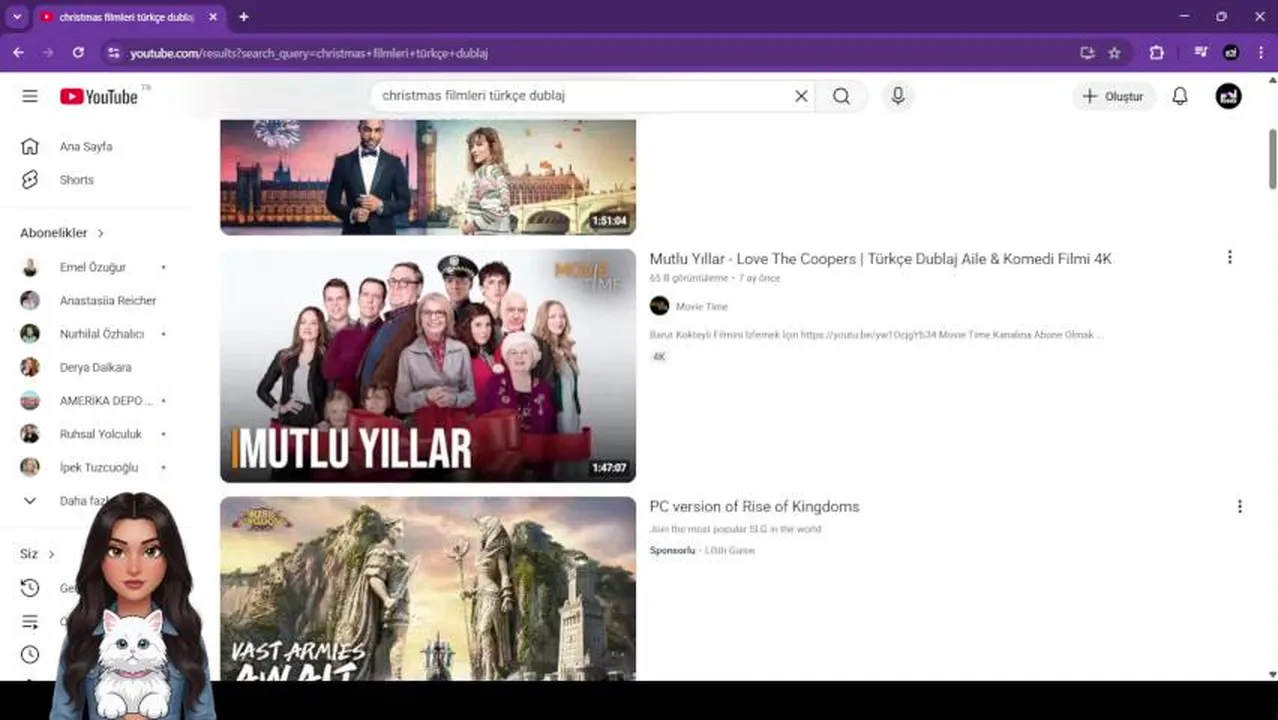Click Emel Özuğur channel avatar
The width and height of the screenshot is (1278, 720).
[30, 267]
